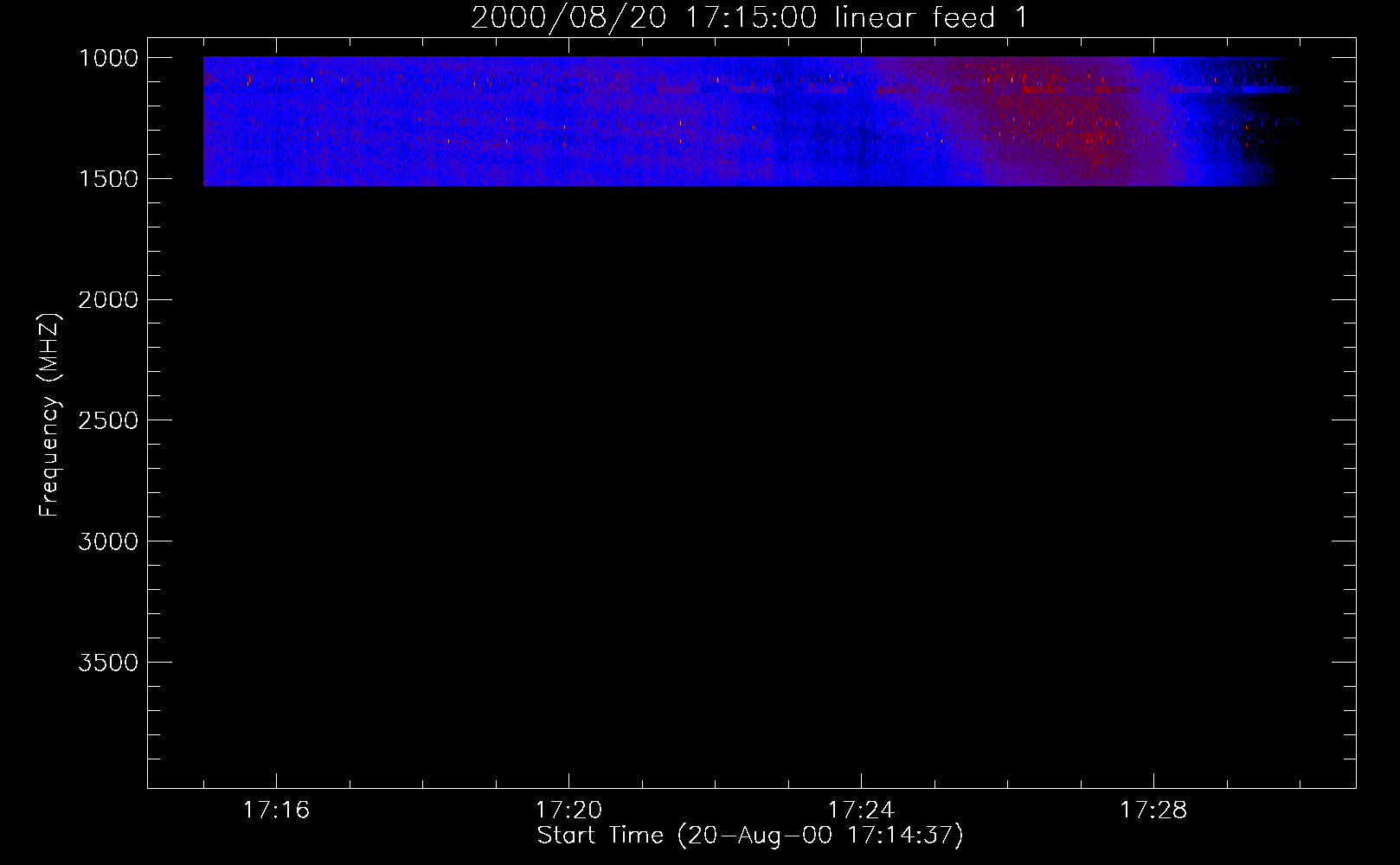Click the 2000 frequency tick label
The image size is (1400, 865).
[x=108, y=300]
